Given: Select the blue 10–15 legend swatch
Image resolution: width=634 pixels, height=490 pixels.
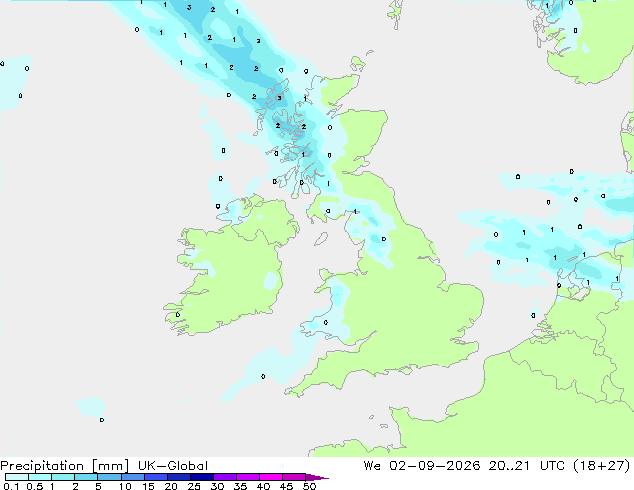Looking at the screenshot, I should (x=133, y=477).
